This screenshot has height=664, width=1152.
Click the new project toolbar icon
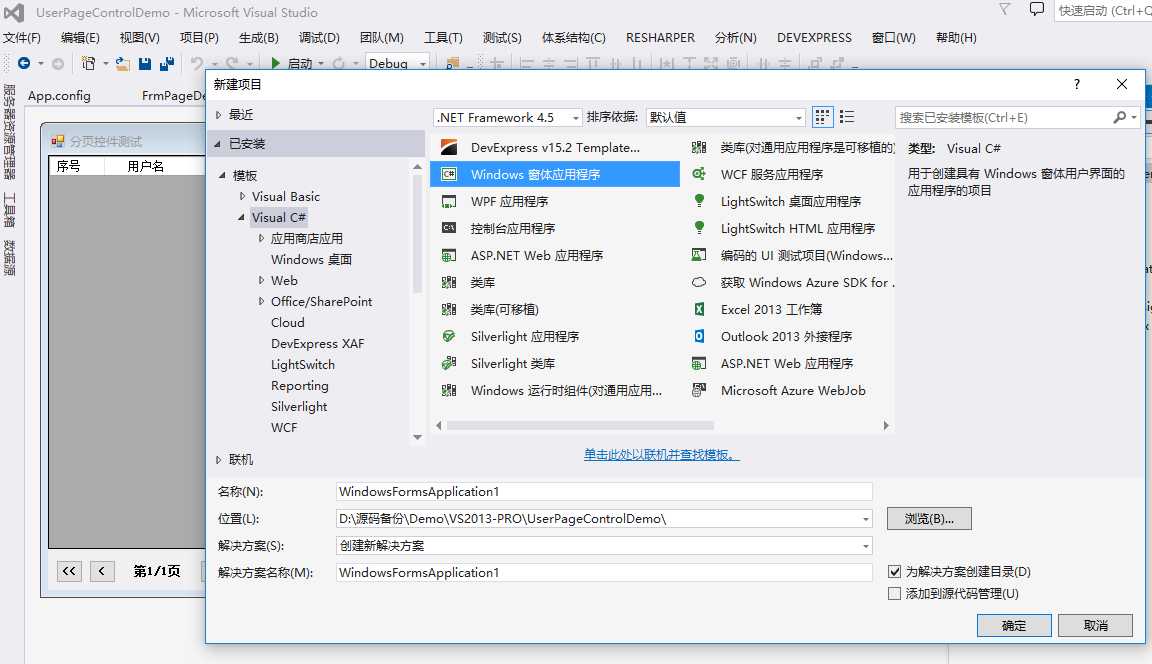[88, 64]
